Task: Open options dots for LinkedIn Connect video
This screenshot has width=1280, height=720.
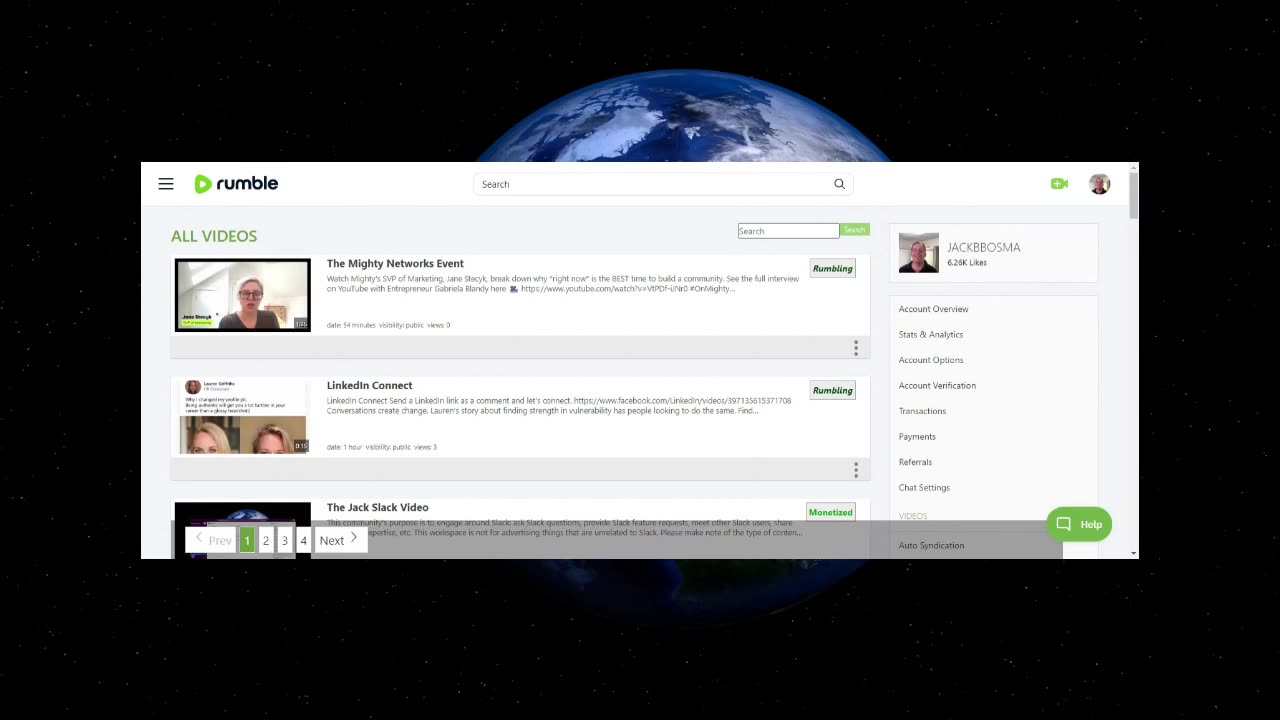Action: click(856, 470)
